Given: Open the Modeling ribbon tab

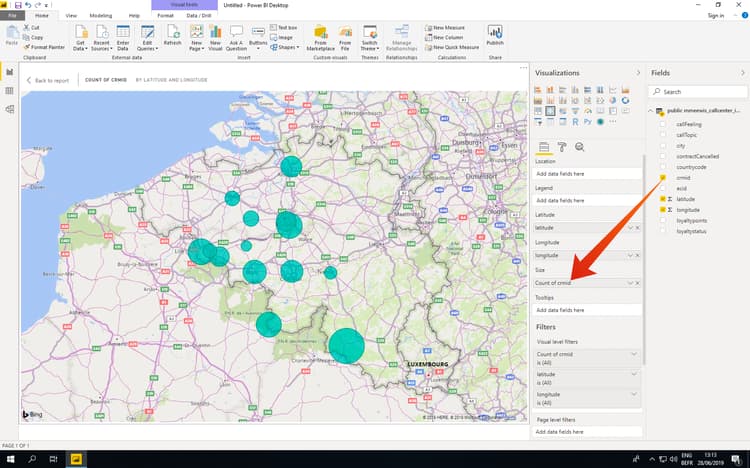Looking at the screenshot, I should coord(101,16).
